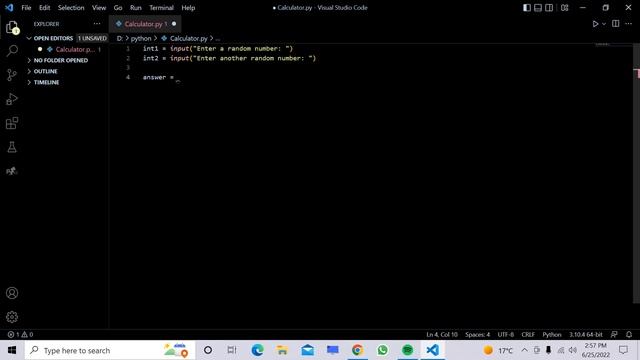Open Spotify from the taskbar
Image resolution: width=640 pixels, height=360 pixels.
coord(407,350)
